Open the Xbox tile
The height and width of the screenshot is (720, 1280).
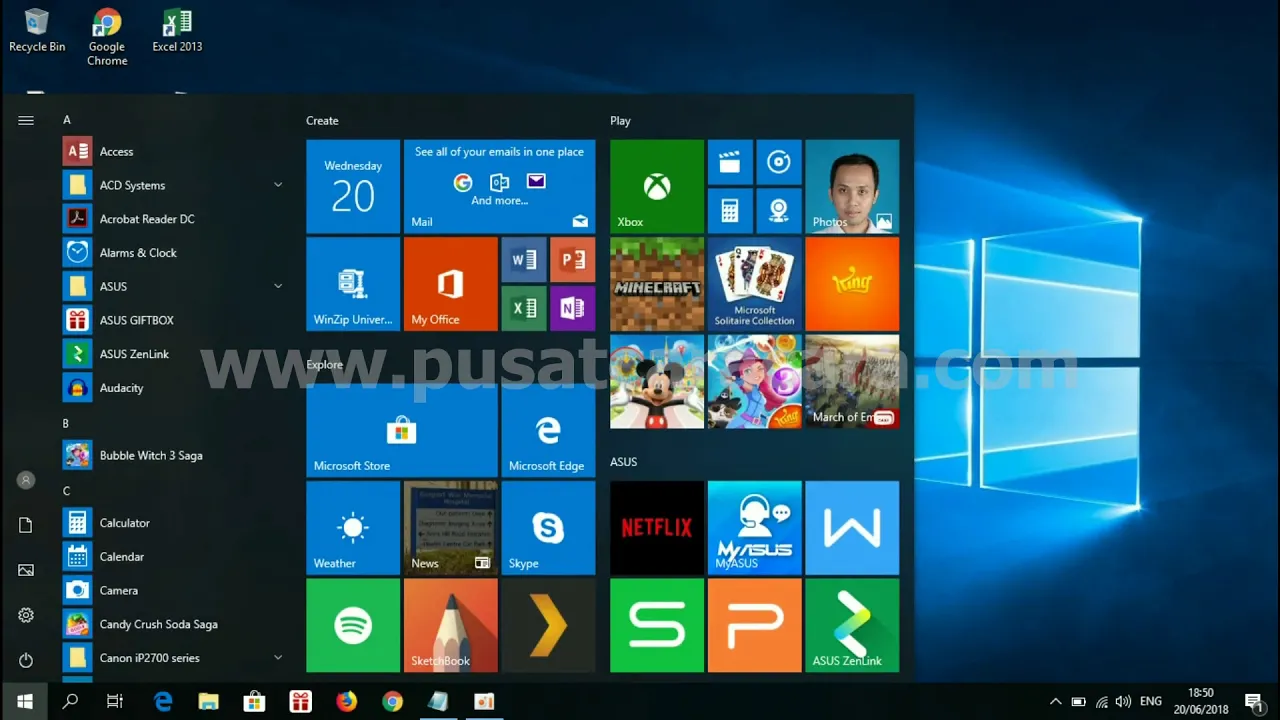click(657, 186)
